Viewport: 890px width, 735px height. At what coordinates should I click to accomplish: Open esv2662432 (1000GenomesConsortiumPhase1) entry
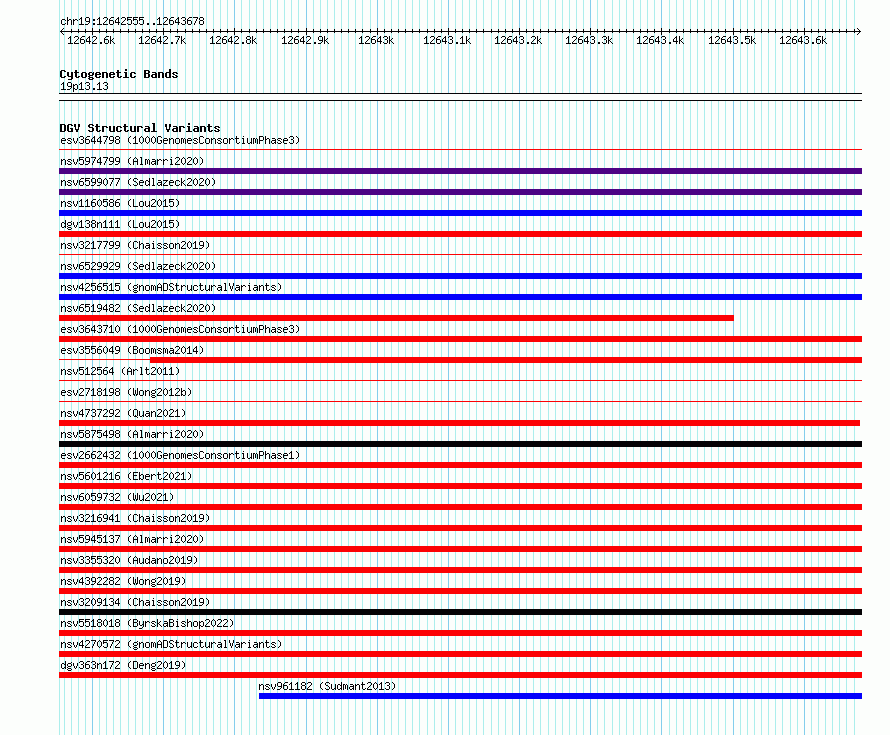click(x=180, y=455)
